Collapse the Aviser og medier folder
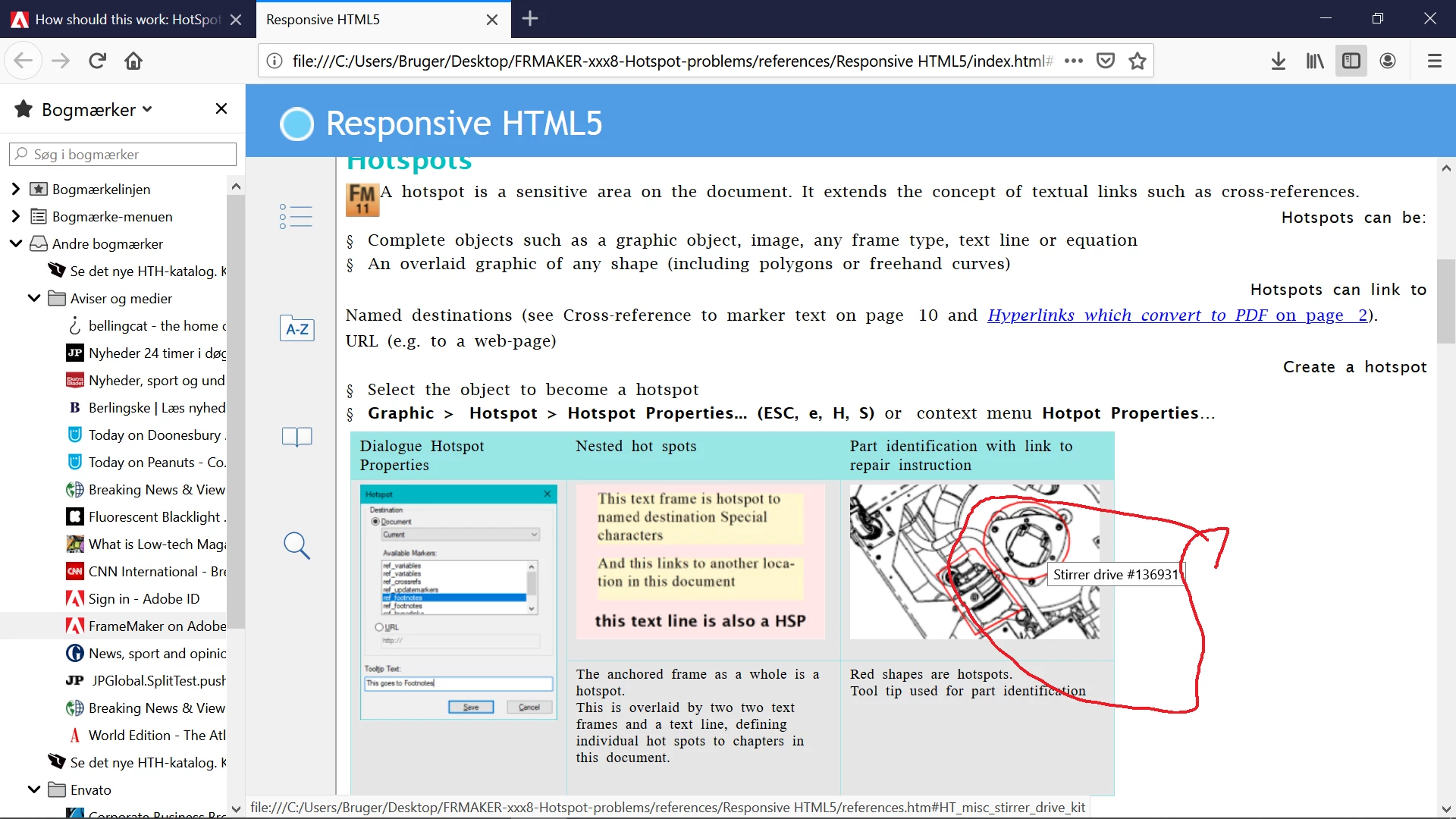The height and width of the screenshot is (819, 1456). point(34,298)
